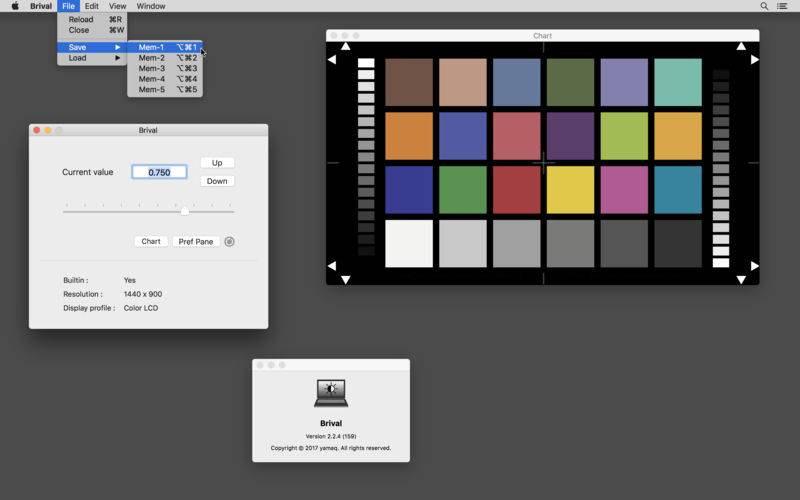Open the View menu
This screenshot has height=500, width=800.
[x=117, y=6]
